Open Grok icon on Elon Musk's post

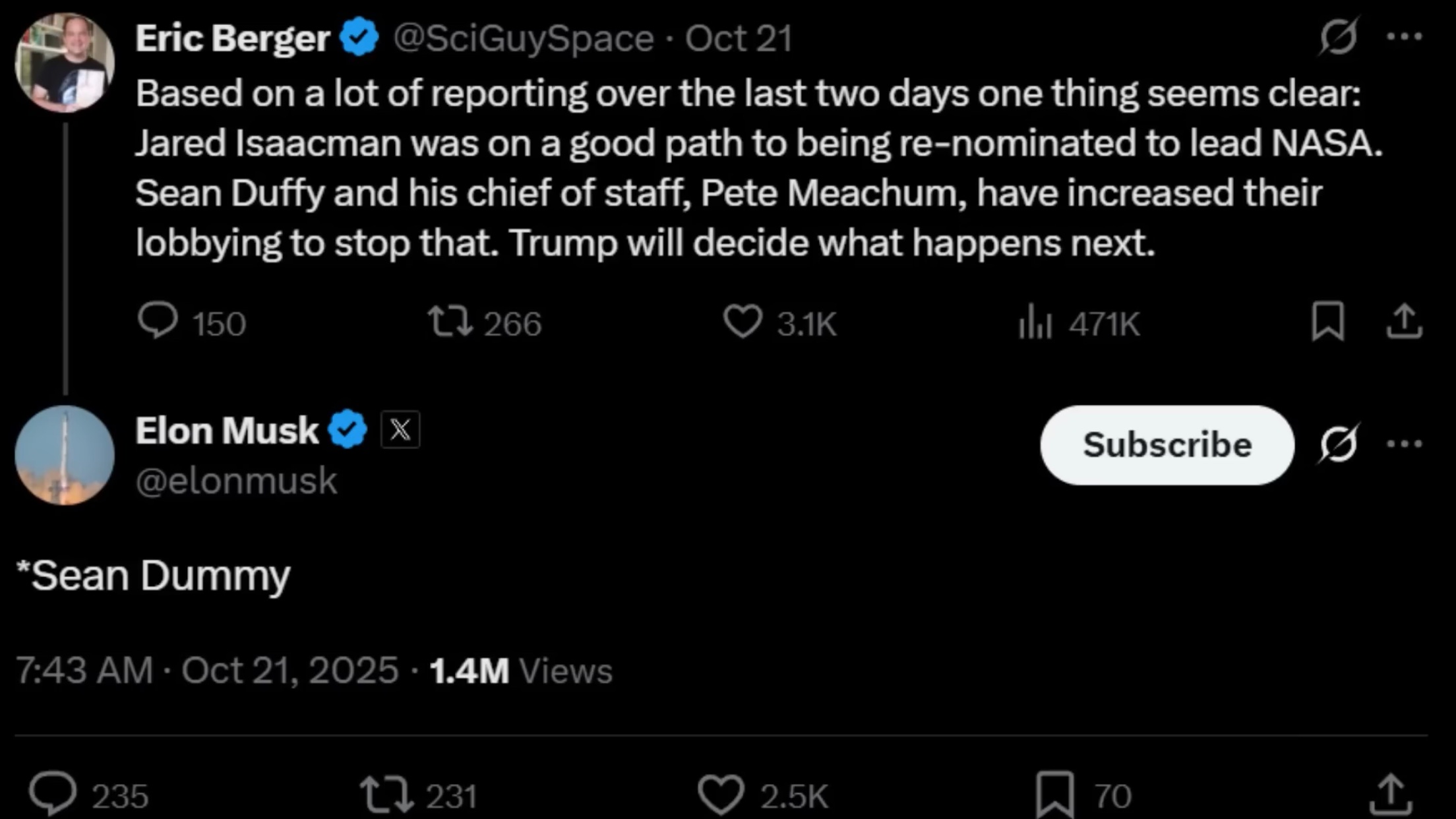(x=1339, y=443)
